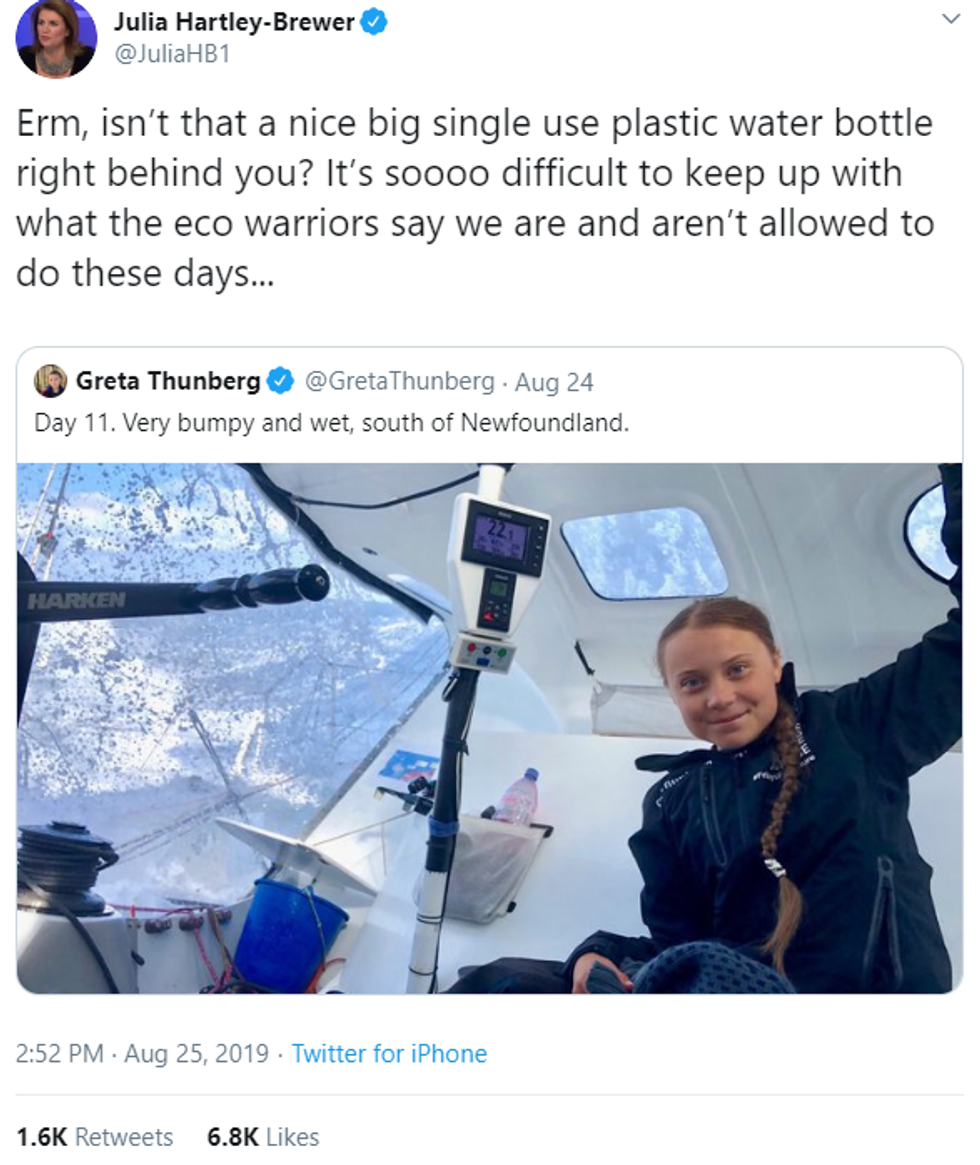View the 1.6K Retweets list
The height and width of the screenshot is (1165, 980).
click(x=95, y=1137)
